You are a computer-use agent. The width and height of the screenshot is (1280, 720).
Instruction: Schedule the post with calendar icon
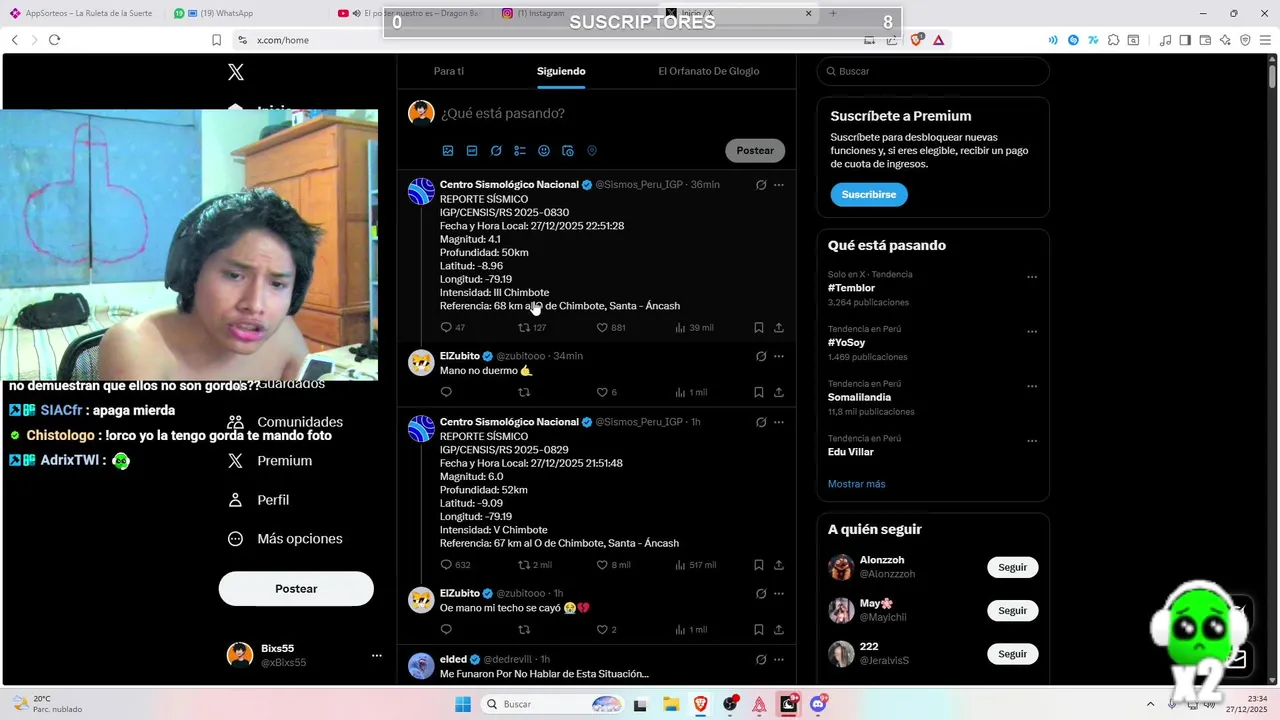click(x=568, y=151)
